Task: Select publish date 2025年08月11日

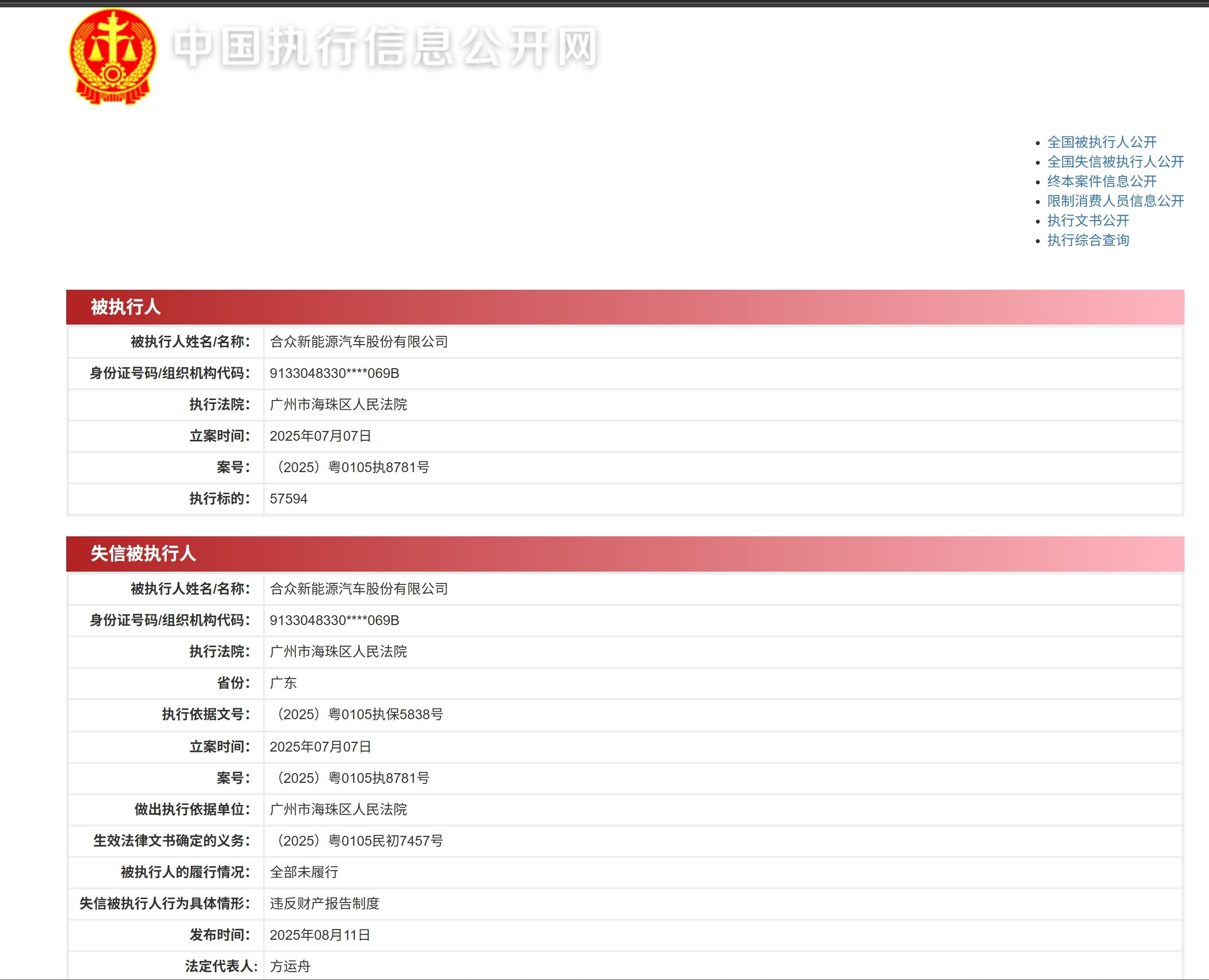Action: click(320, 935)
